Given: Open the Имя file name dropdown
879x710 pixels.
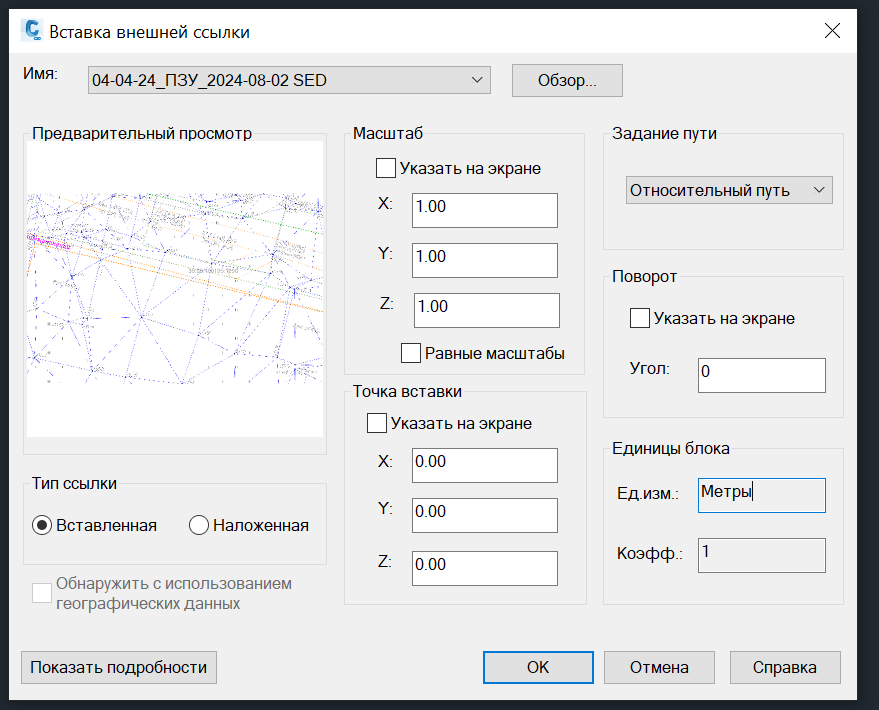Looking at the screenshot, I should tap(289, 80).
